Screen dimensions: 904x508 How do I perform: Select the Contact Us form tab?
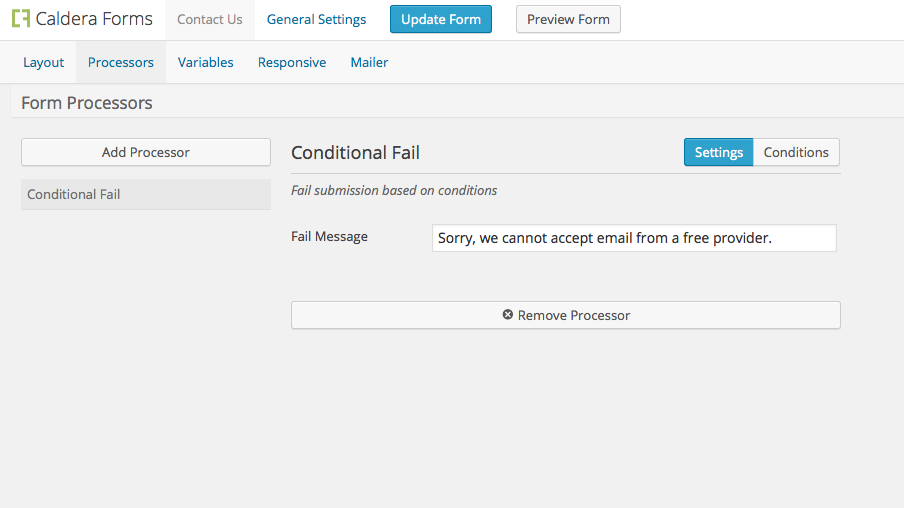(210, 20)
